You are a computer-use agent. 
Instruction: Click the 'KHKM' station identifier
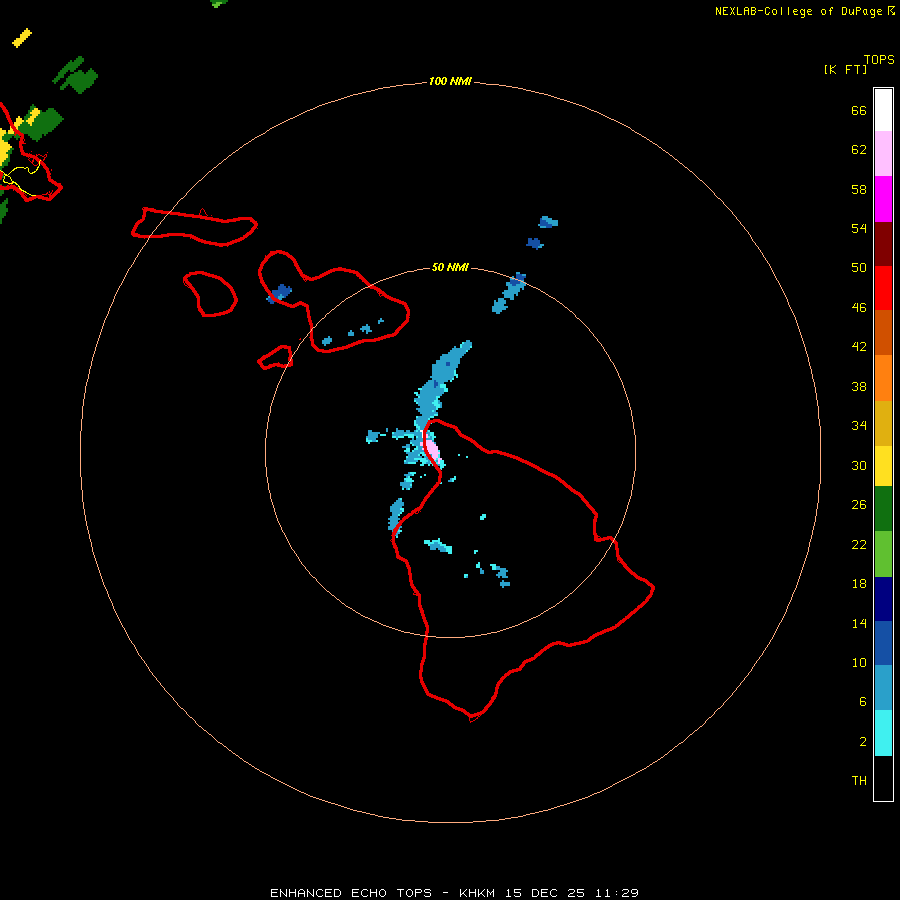pyautogui.click(x=477, y=893)
